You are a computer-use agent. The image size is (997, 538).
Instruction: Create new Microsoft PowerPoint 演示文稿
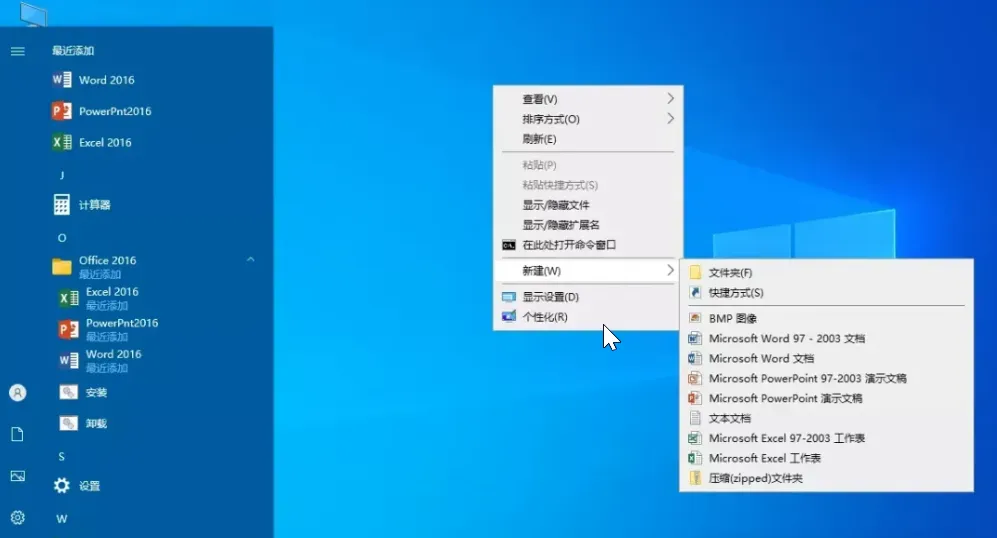click(x=826, y=398)
